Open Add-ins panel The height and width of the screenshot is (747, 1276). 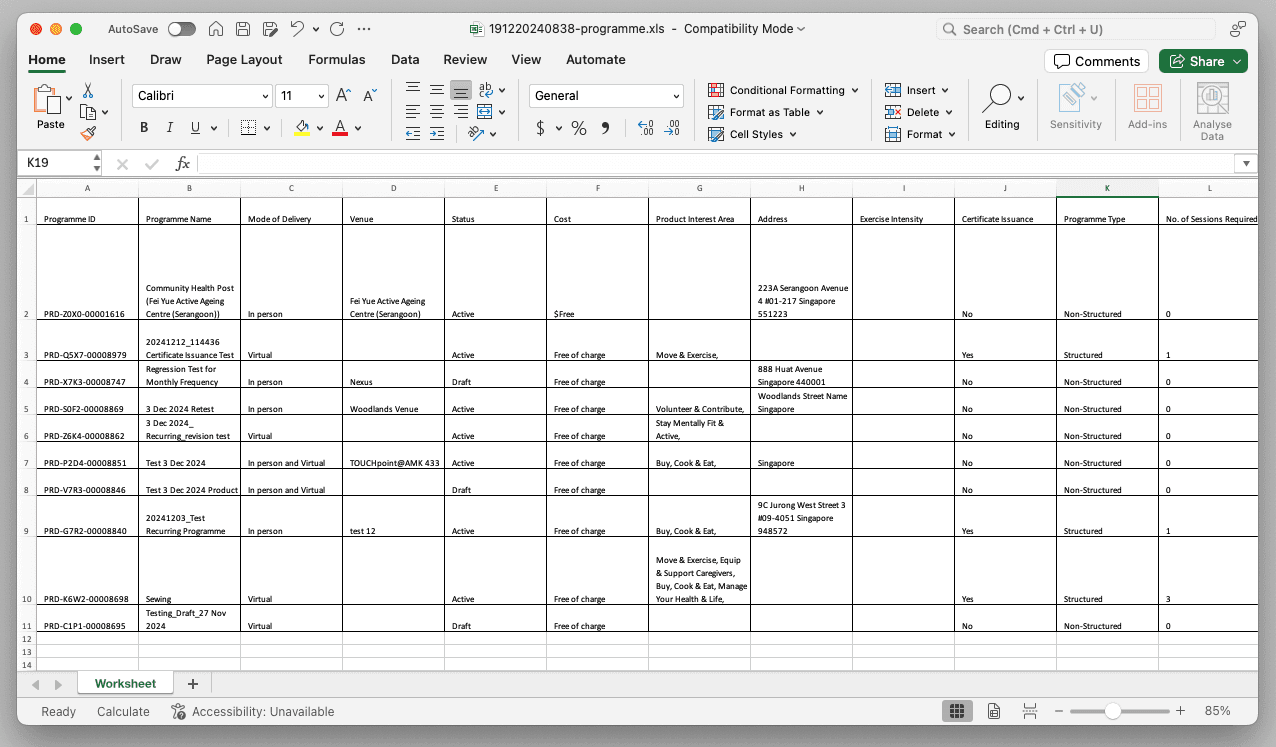1147,106
